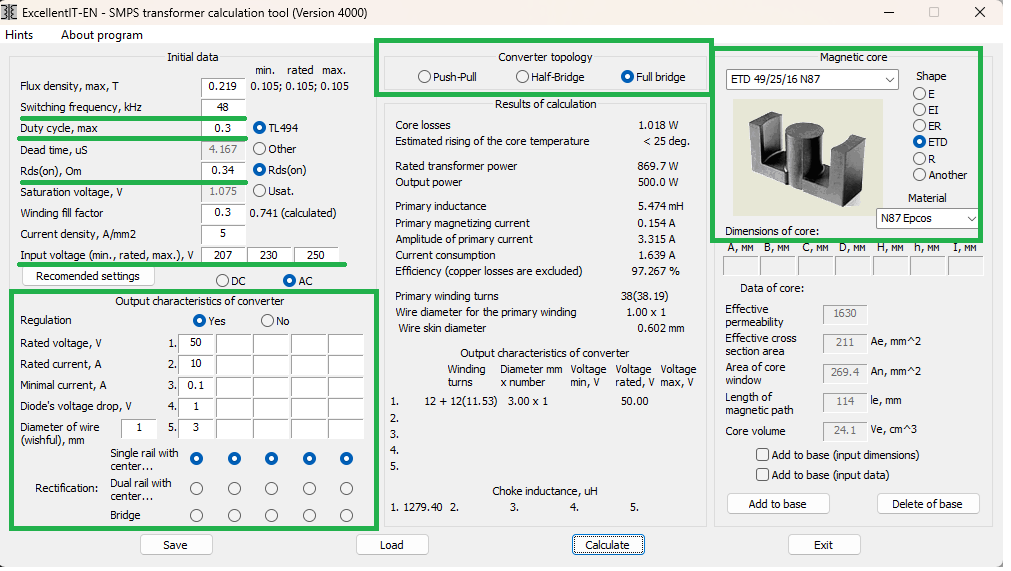The width and height of the screenshot is (1011, 571).
Task: Edit the Current density field
Action: (223, 234)
